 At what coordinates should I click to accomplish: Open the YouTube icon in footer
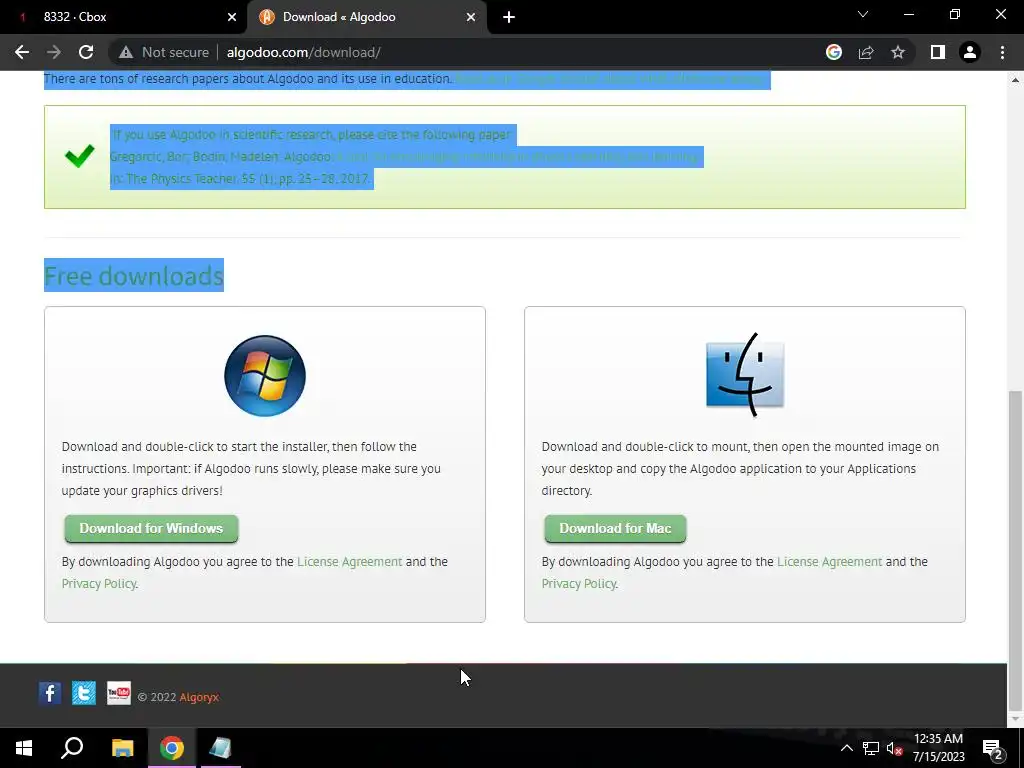click(x=119, y=693)
